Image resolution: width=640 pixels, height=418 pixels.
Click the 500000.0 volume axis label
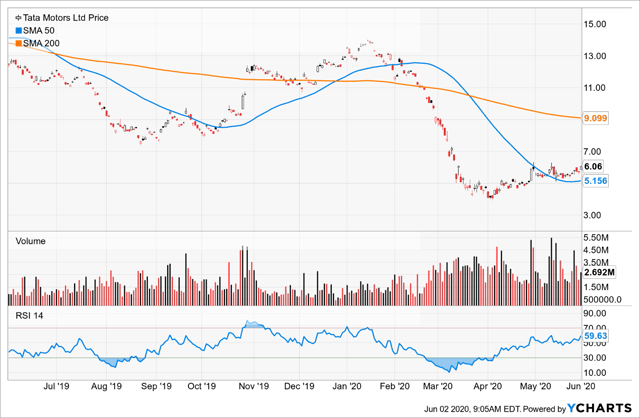602,300
